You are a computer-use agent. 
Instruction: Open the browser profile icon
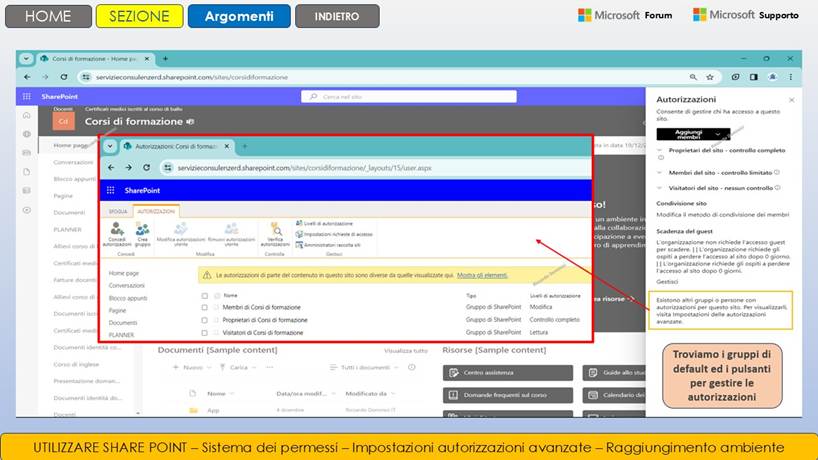(773, 77)
